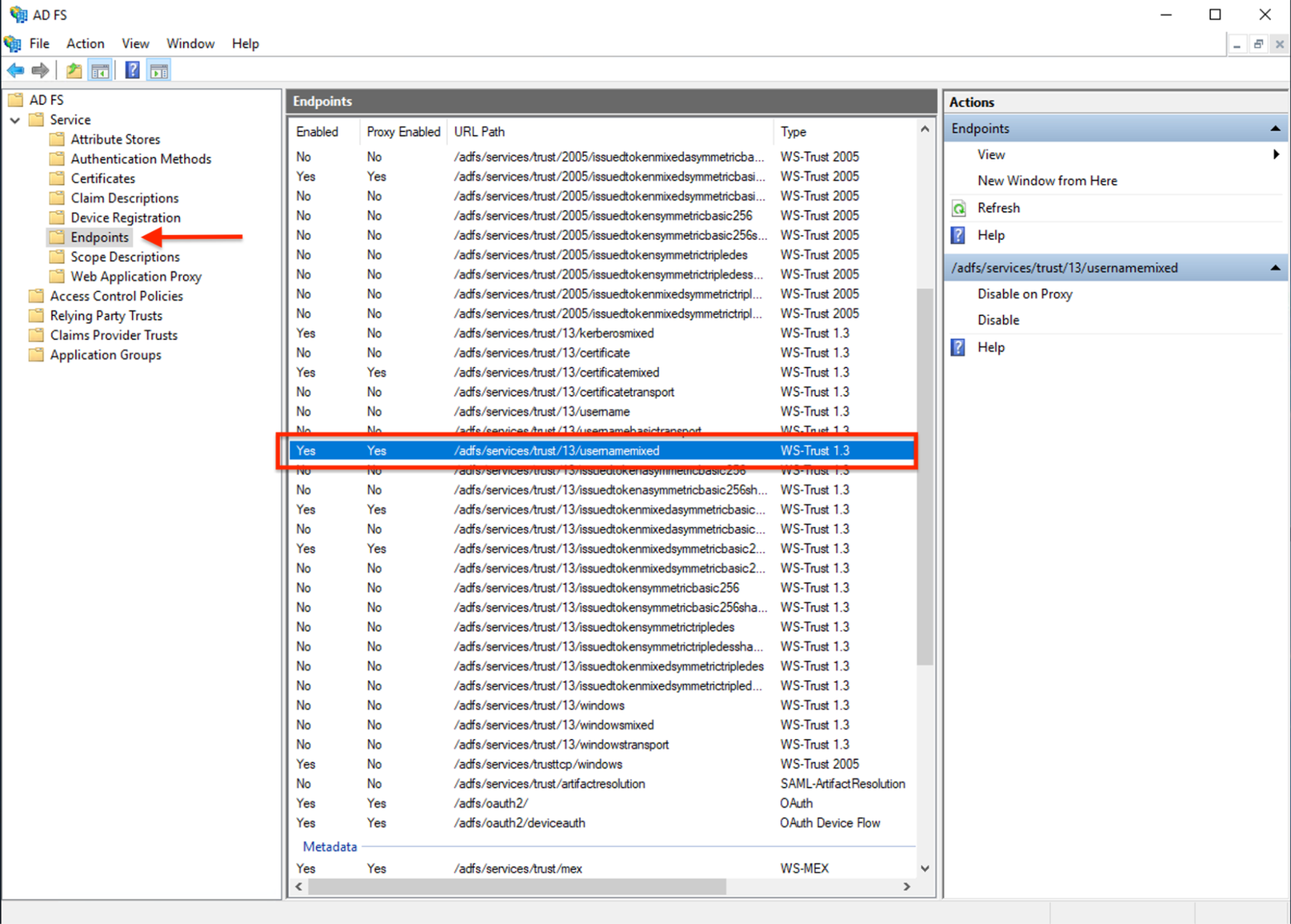Collapse the Service tree node

pos(14,119)
